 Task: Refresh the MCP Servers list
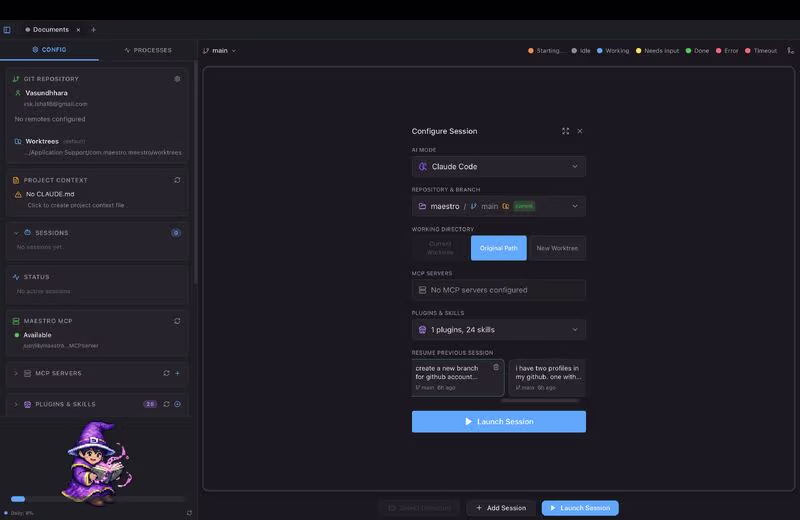coord(166,373)
